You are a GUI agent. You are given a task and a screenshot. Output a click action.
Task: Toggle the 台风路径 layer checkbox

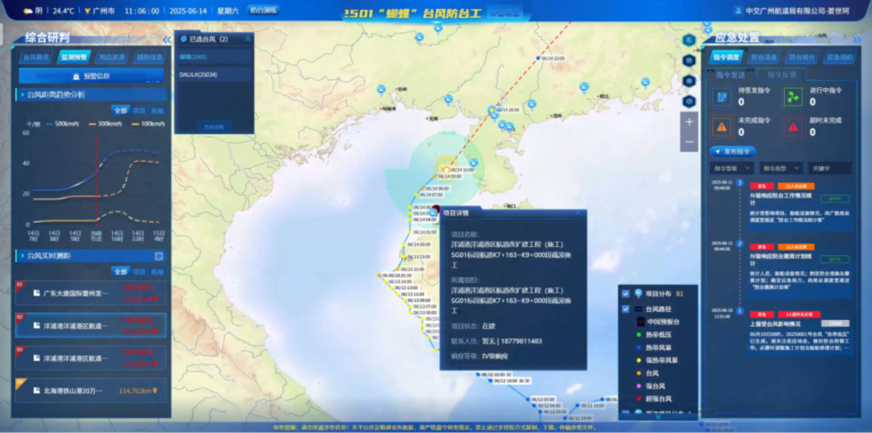coord(626,309)
